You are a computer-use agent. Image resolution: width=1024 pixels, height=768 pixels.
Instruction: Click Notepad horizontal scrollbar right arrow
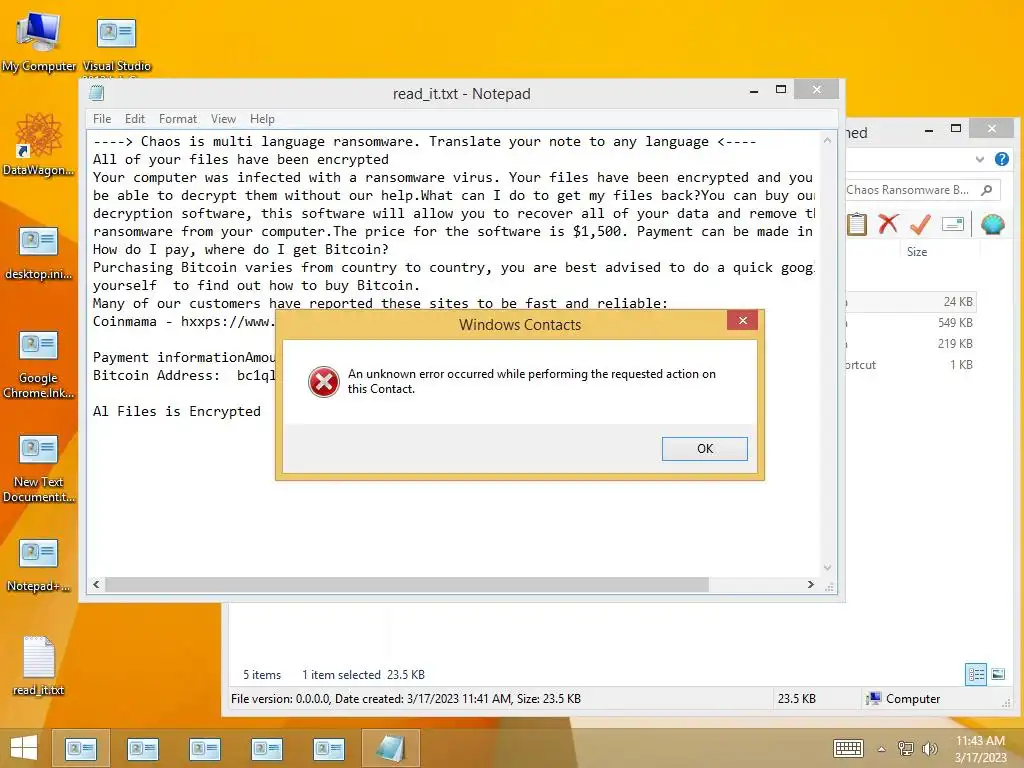point(810,584)
